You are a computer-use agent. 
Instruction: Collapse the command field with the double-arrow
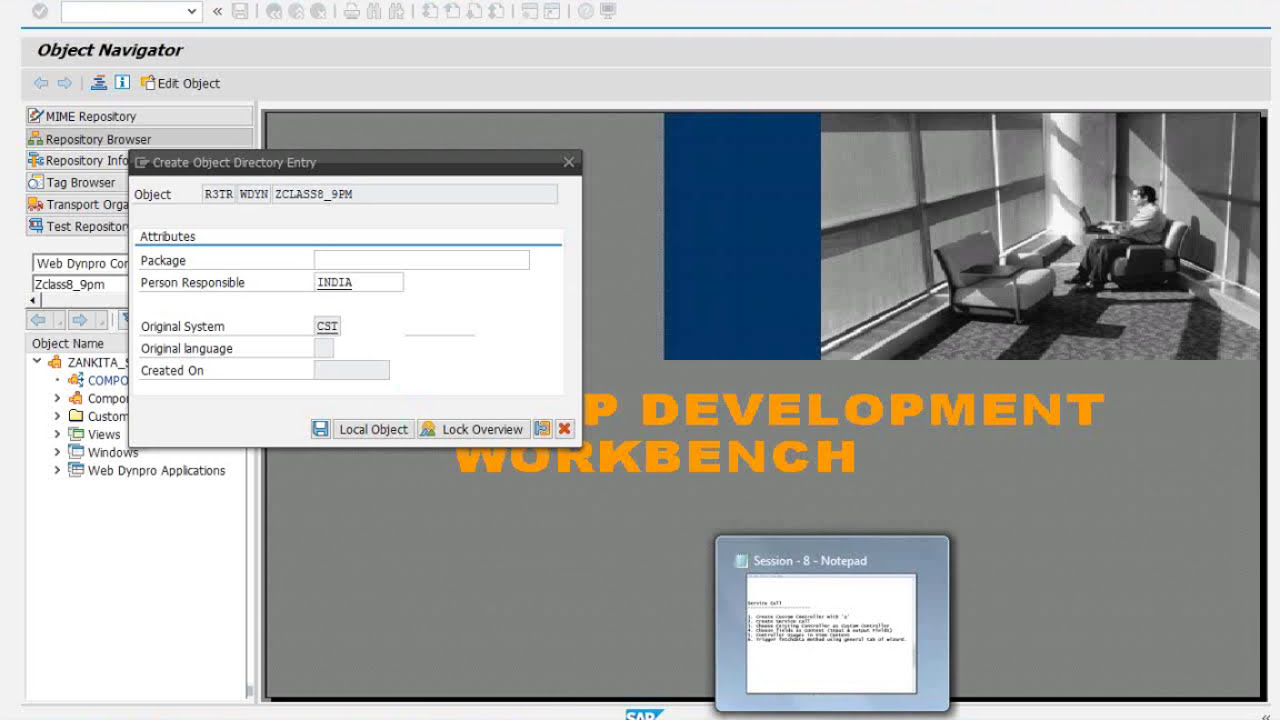[x=218, y=11]
